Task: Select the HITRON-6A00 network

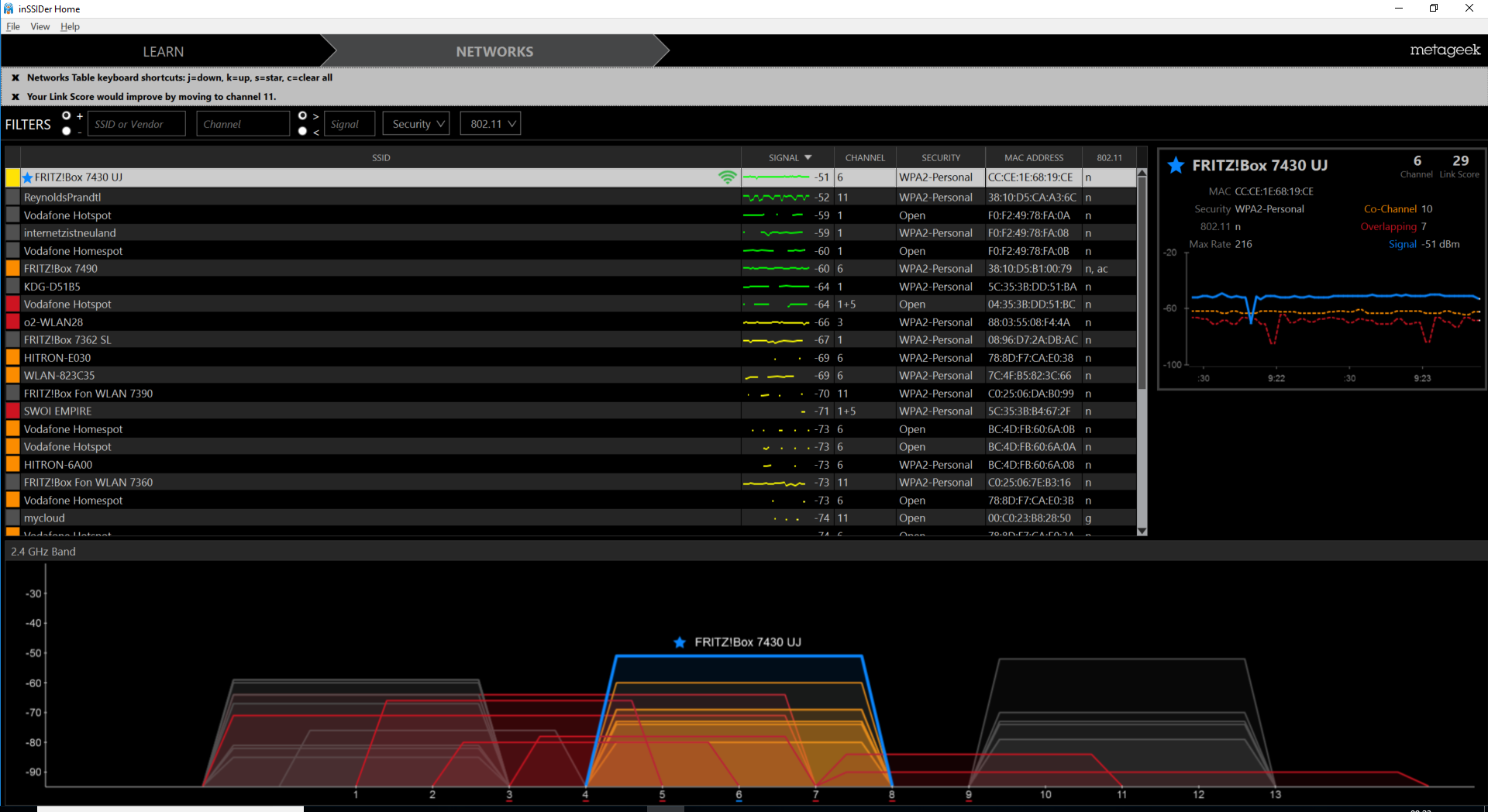Action: click(570, 465)
